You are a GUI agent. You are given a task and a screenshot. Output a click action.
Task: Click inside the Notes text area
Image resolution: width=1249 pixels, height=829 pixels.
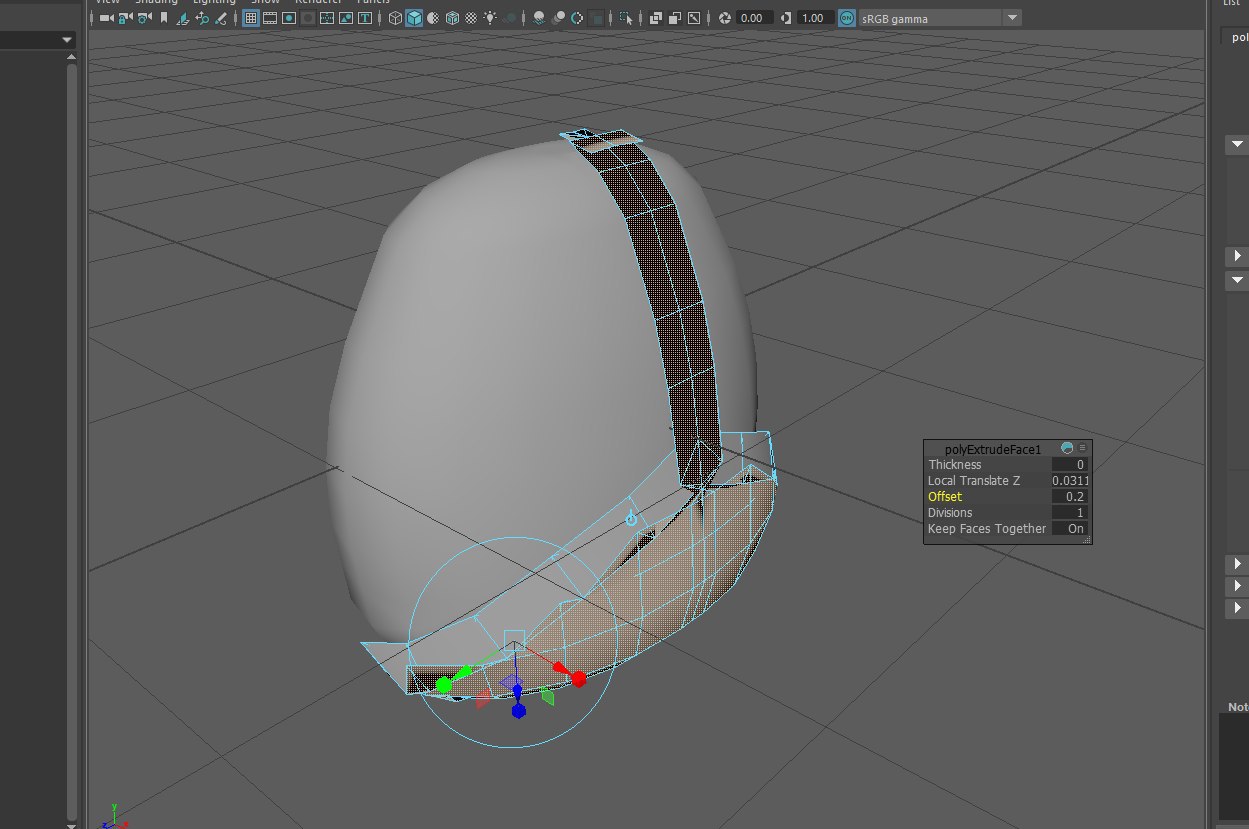tap(1234, 765)
